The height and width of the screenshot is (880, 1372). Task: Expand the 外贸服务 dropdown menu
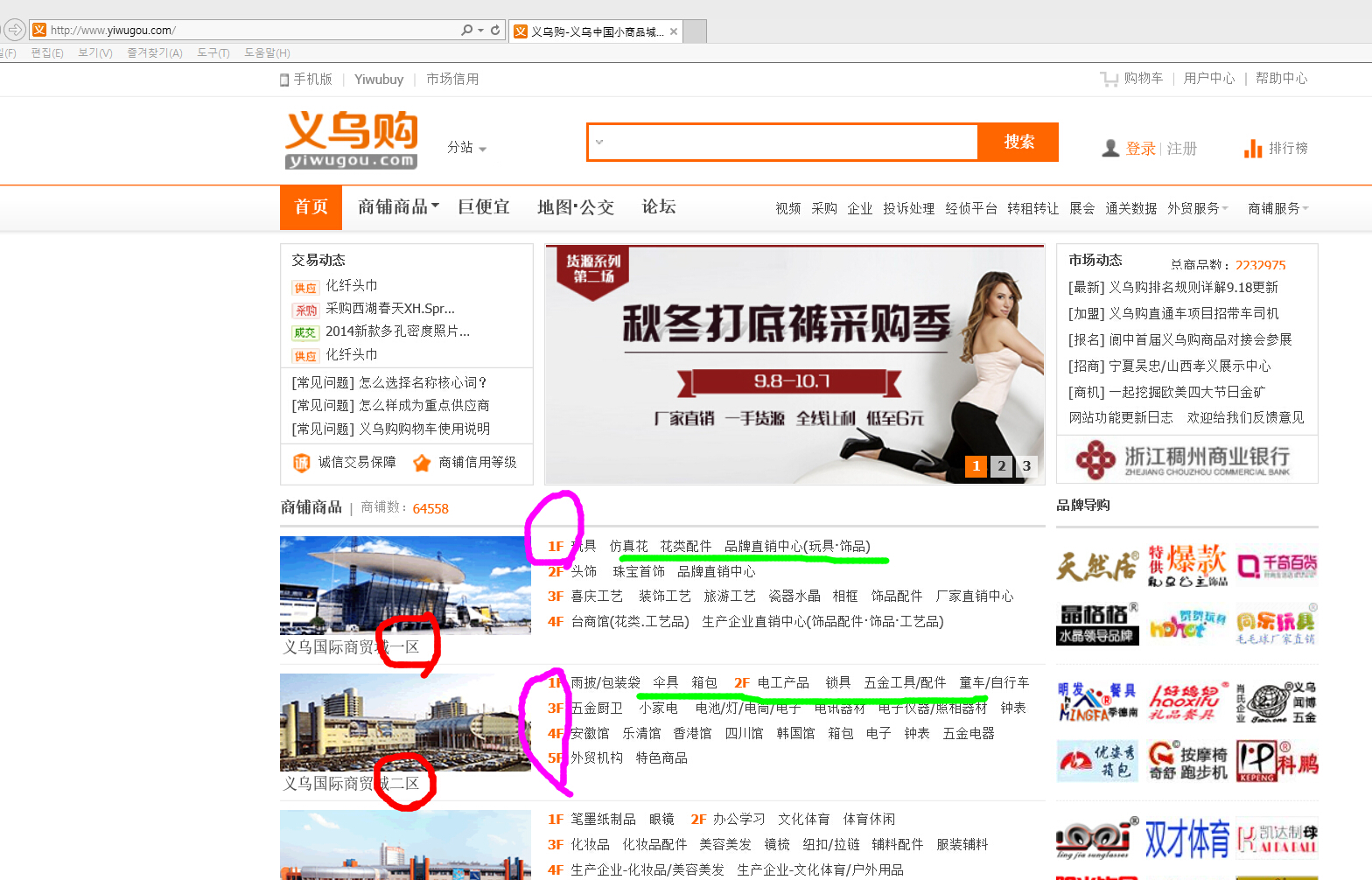click(1198, 208)
